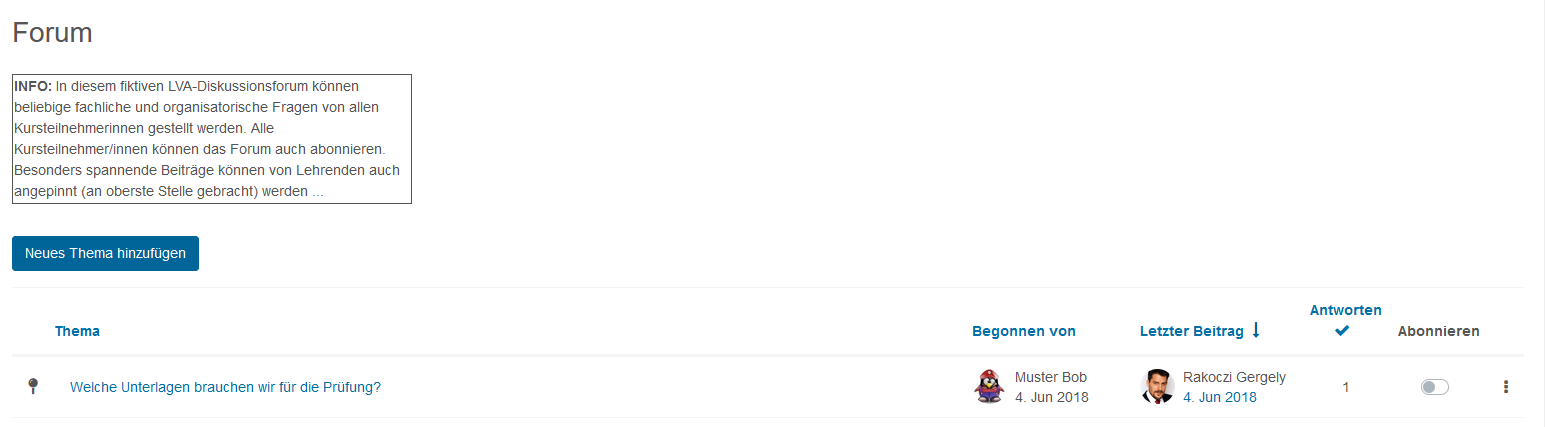
Task: Sort discussions by the Thema column
Action: (x=77, y=331)
